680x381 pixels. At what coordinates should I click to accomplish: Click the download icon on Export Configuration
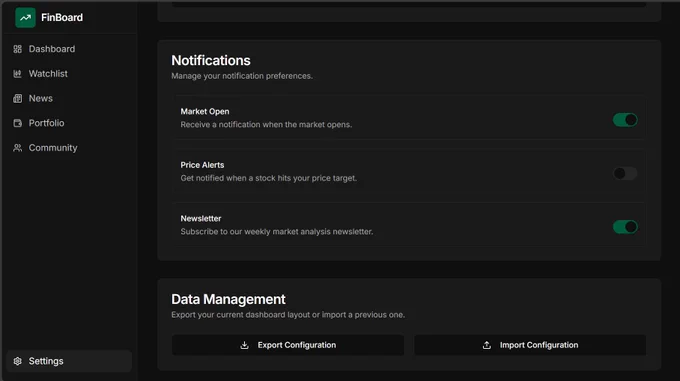pyautogui.click(x=245, y=345)
